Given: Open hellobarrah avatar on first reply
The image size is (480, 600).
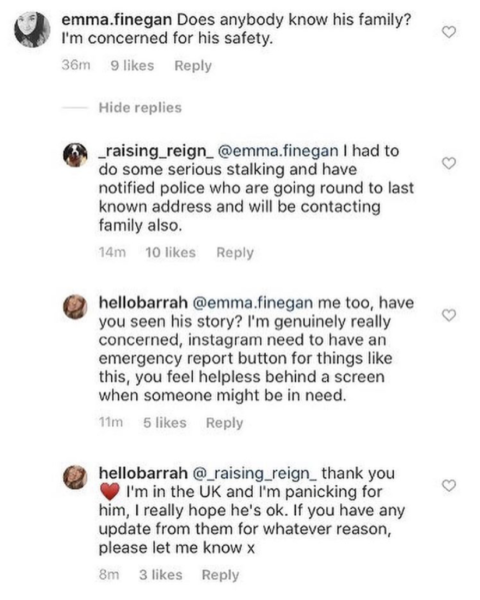Looking at the screenshot, I should click(75, 307).
